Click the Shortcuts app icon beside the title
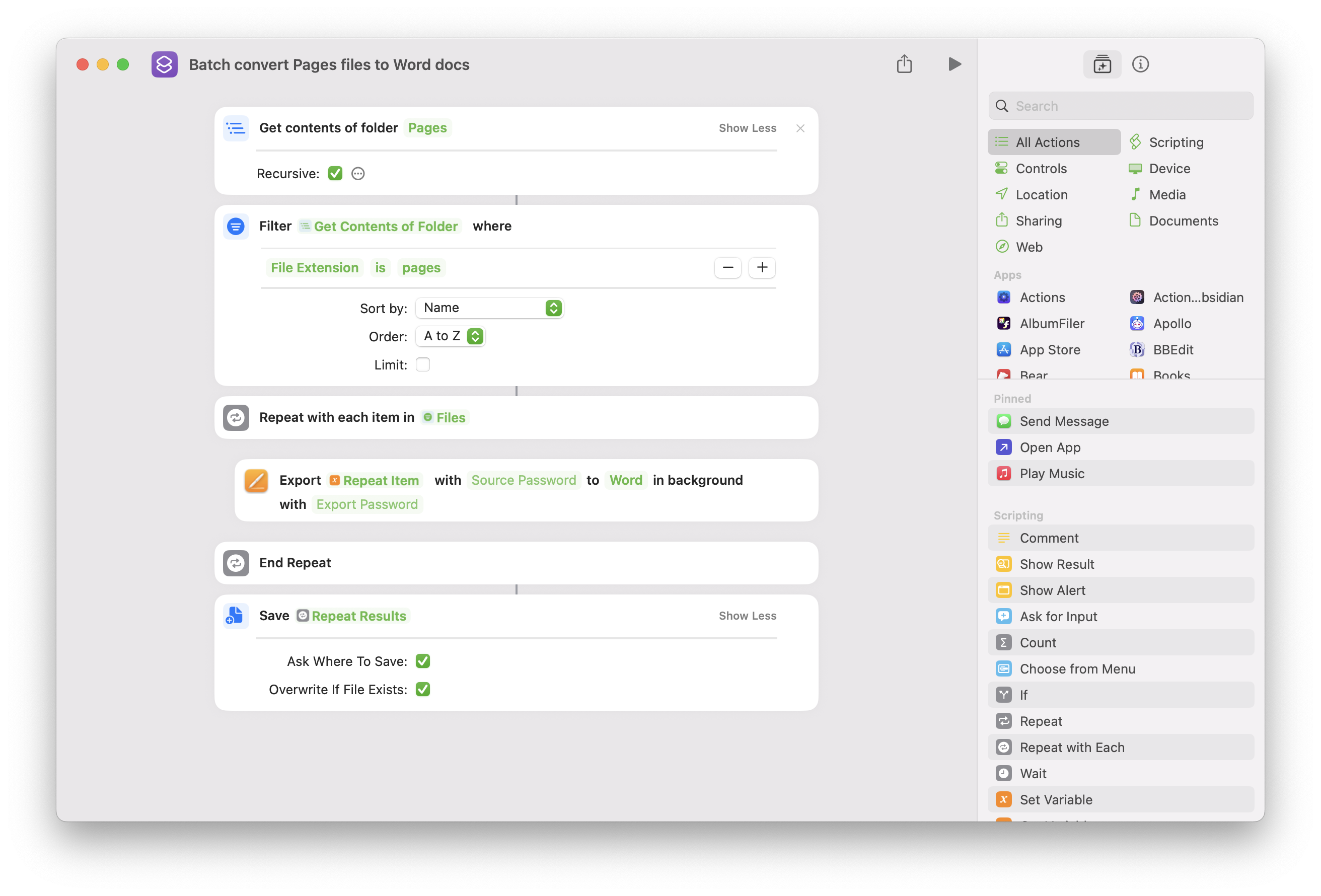The image size is (1321, 896). [x=164, y=64]
